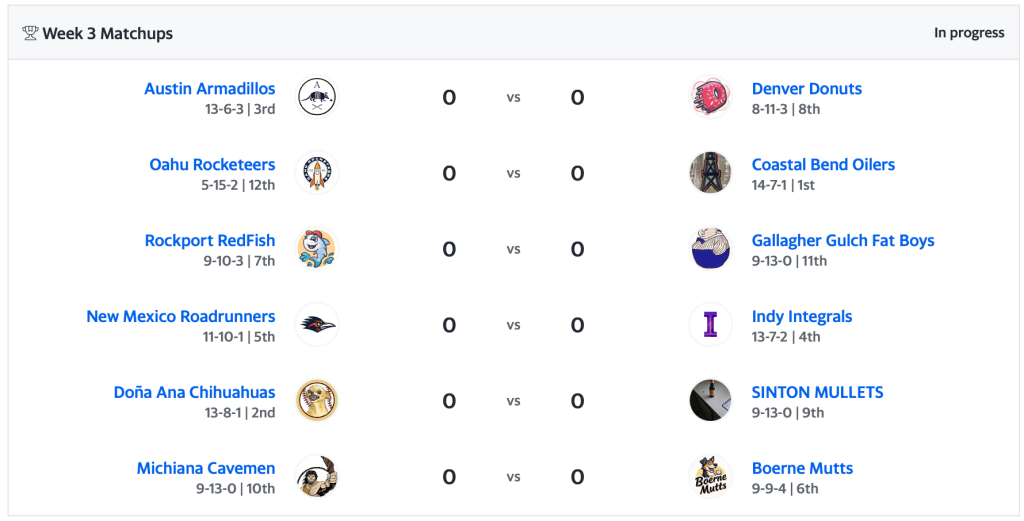Click the Week 3 Matchups heading
Screen dimensions: 1024x521
[107, 34]
